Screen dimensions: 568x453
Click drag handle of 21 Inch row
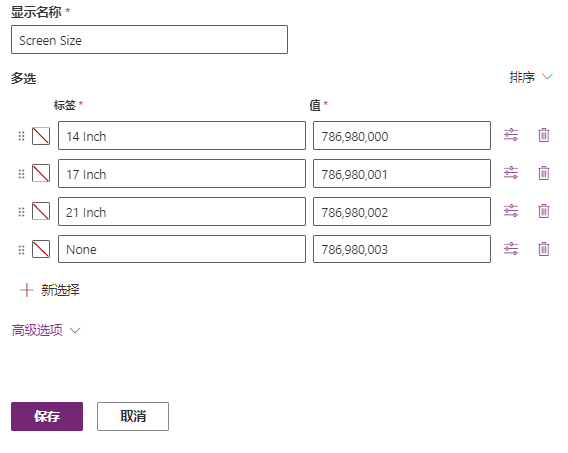21,212
